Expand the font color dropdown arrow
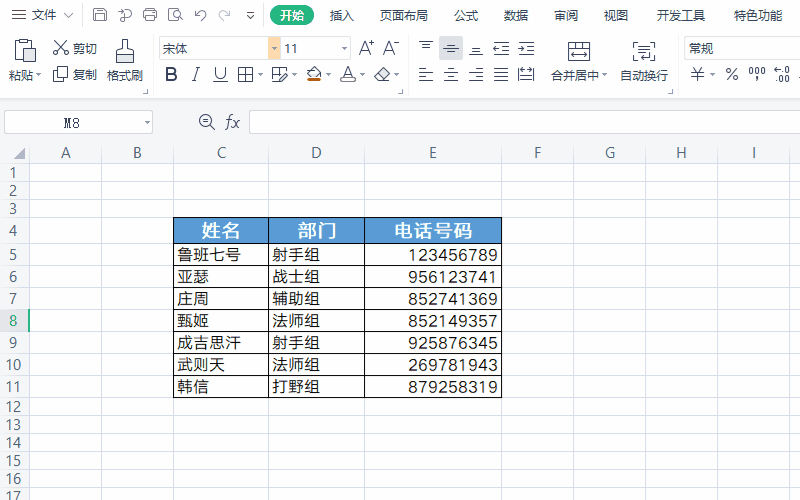Viewport: 800px width, 500px height. point(362,75)
